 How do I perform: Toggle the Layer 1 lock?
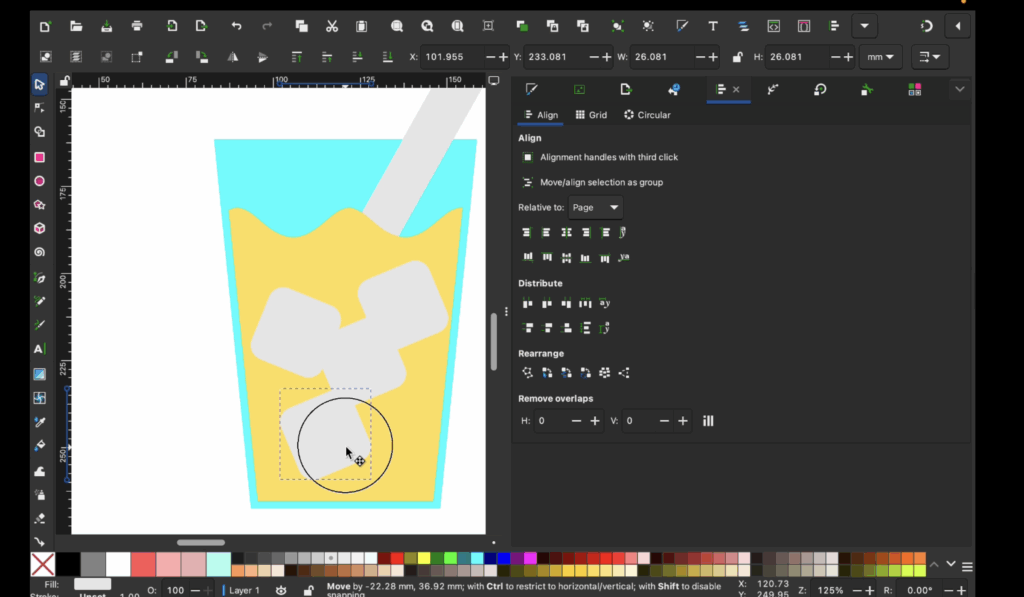[308, 590]
